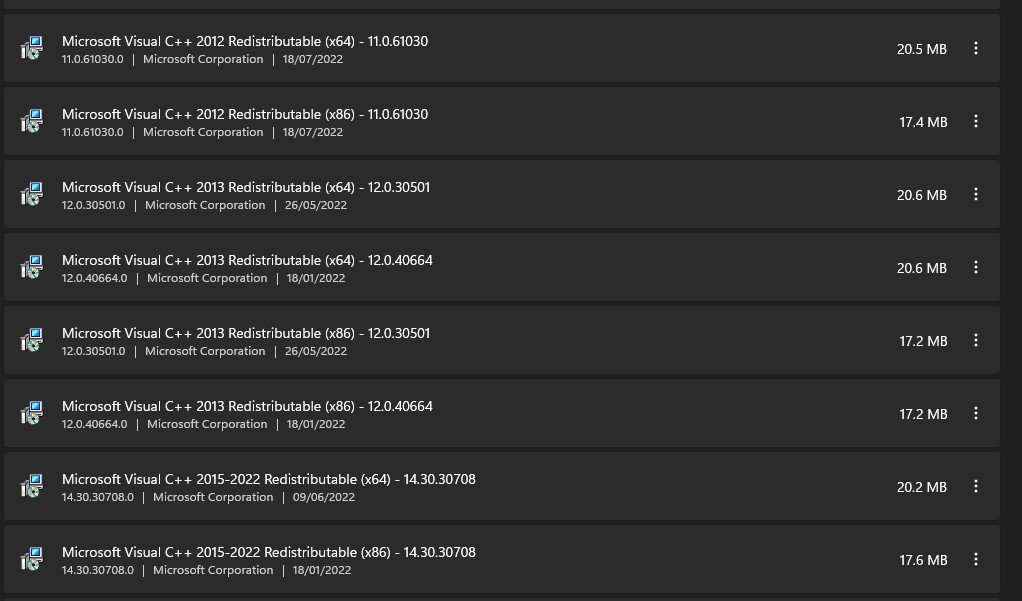Open three-dot menu for 2015-2022 Redistributable (x64)
Screen dimensions: 1022x601
[x=975, y=486]
